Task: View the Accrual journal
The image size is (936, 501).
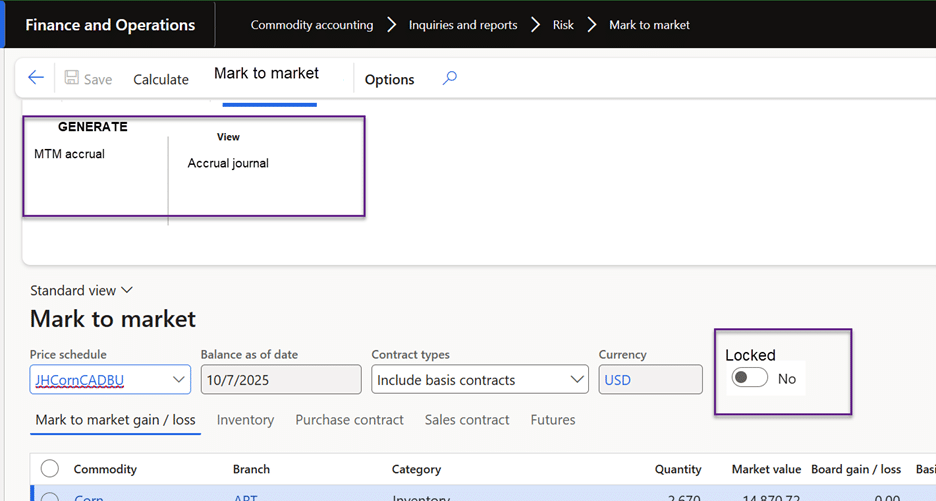Action: (x=228, y=163)
